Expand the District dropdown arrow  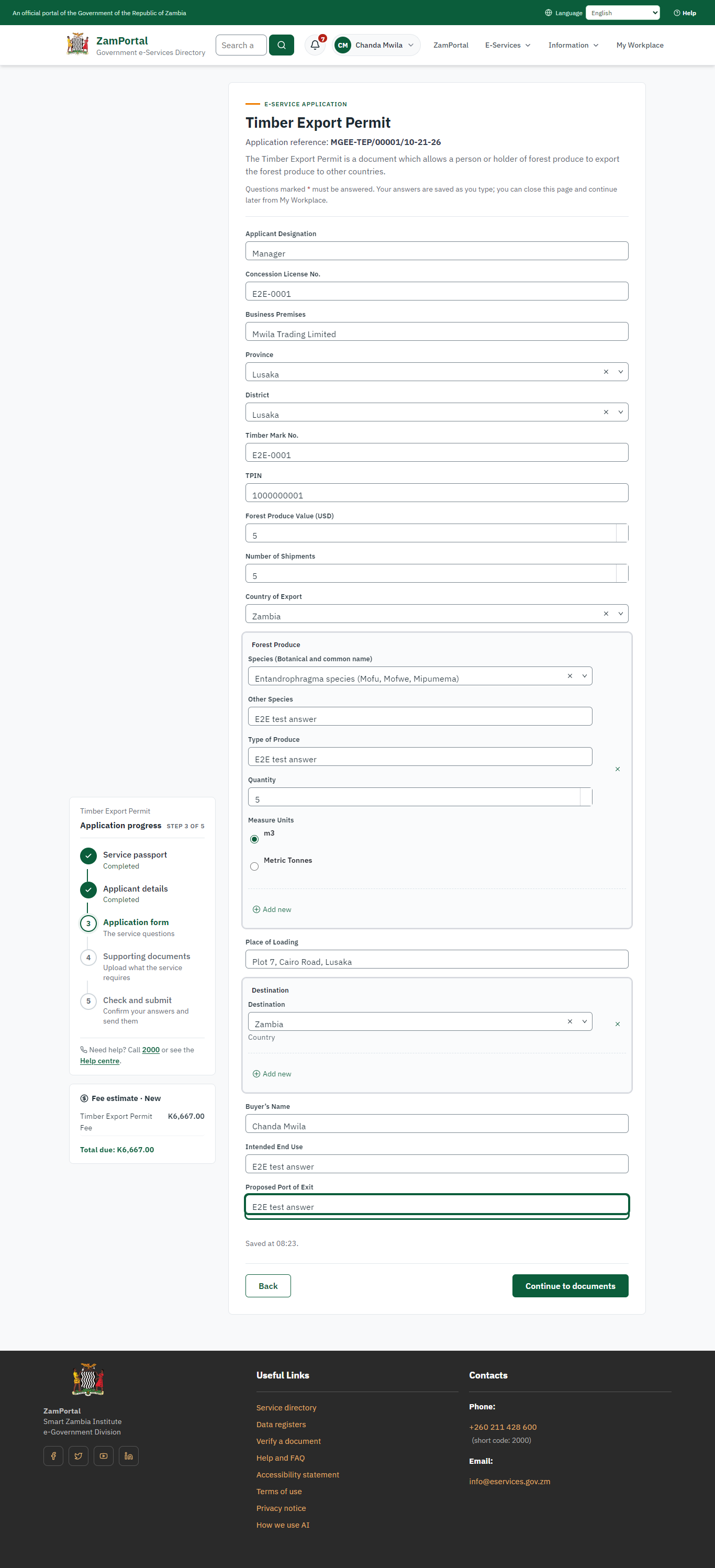[x=620, y=412]
